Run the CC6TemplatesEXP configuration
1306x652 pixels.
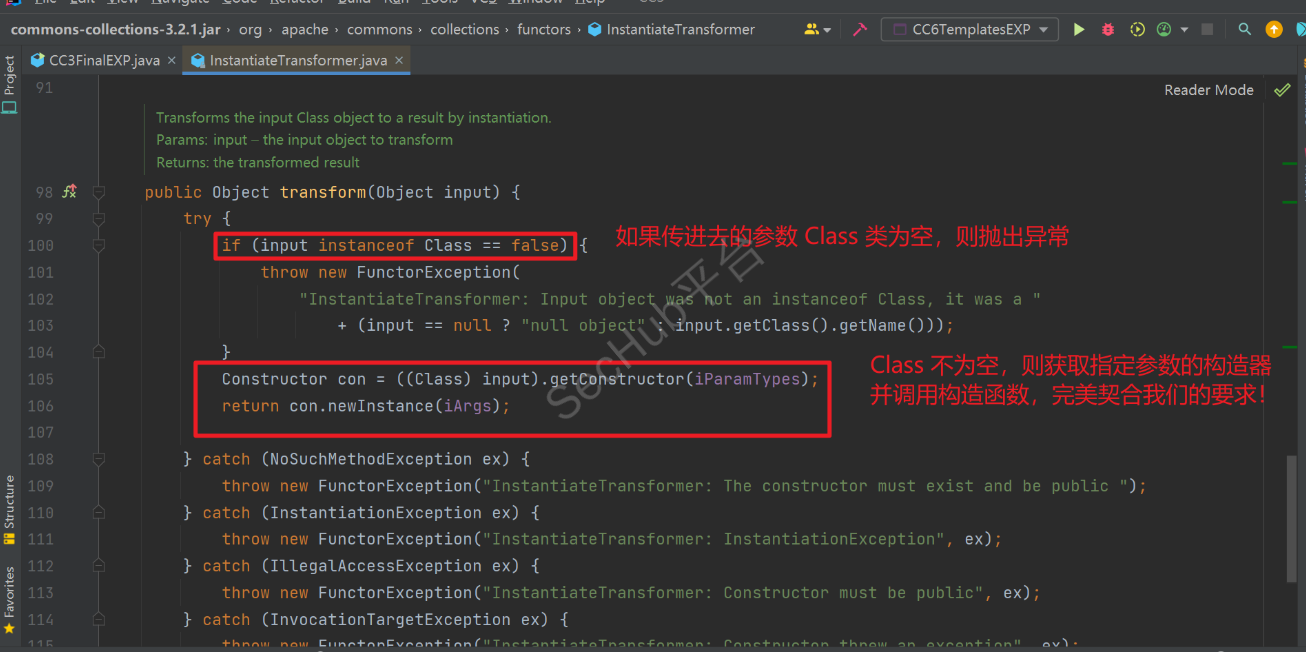(x=1078, y=29)
